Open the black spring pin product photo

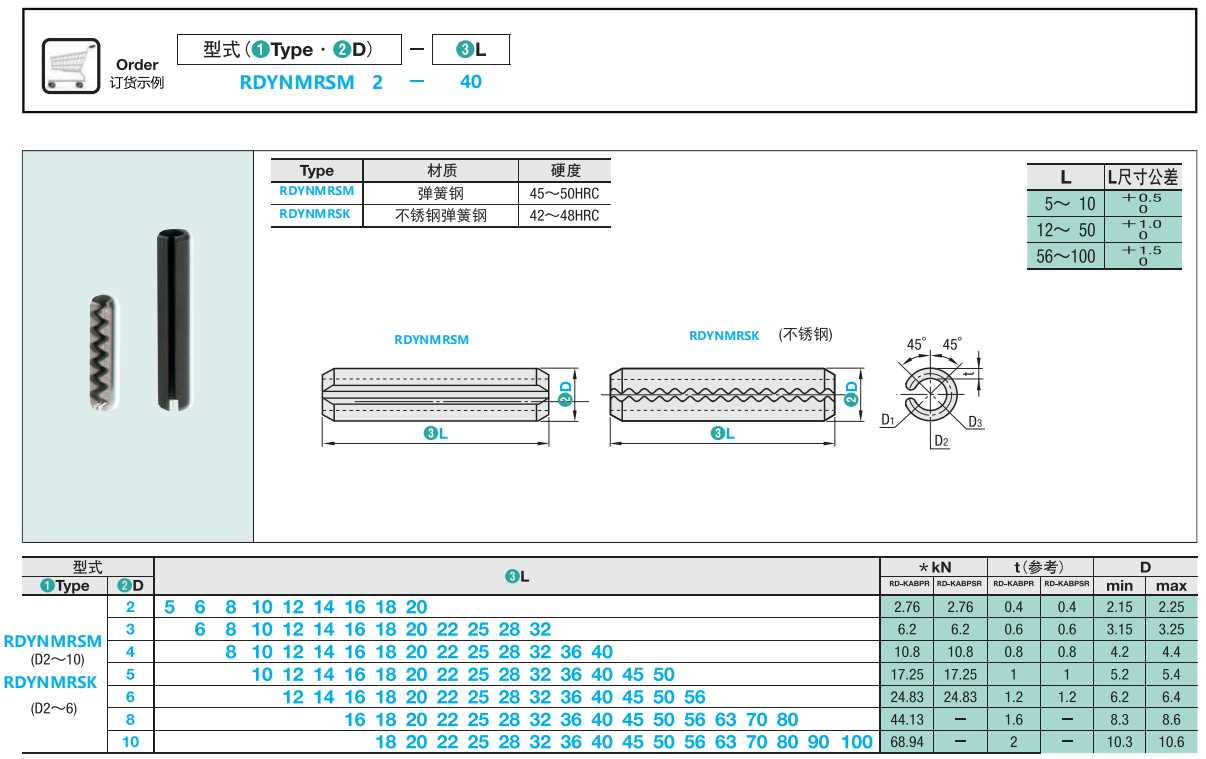click(x=174, y=320)
